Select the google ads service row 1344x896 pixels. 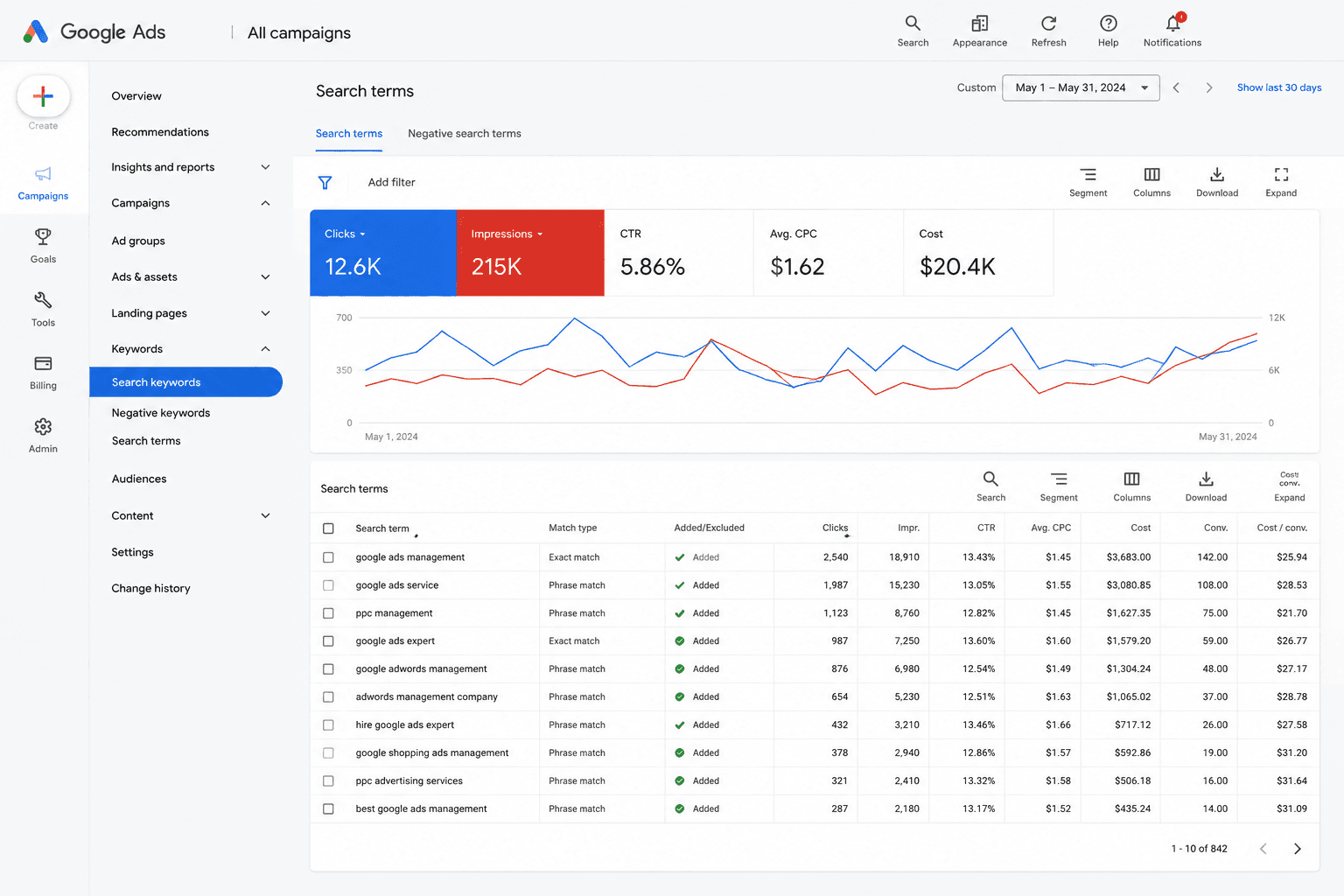(x=328, y=585)
